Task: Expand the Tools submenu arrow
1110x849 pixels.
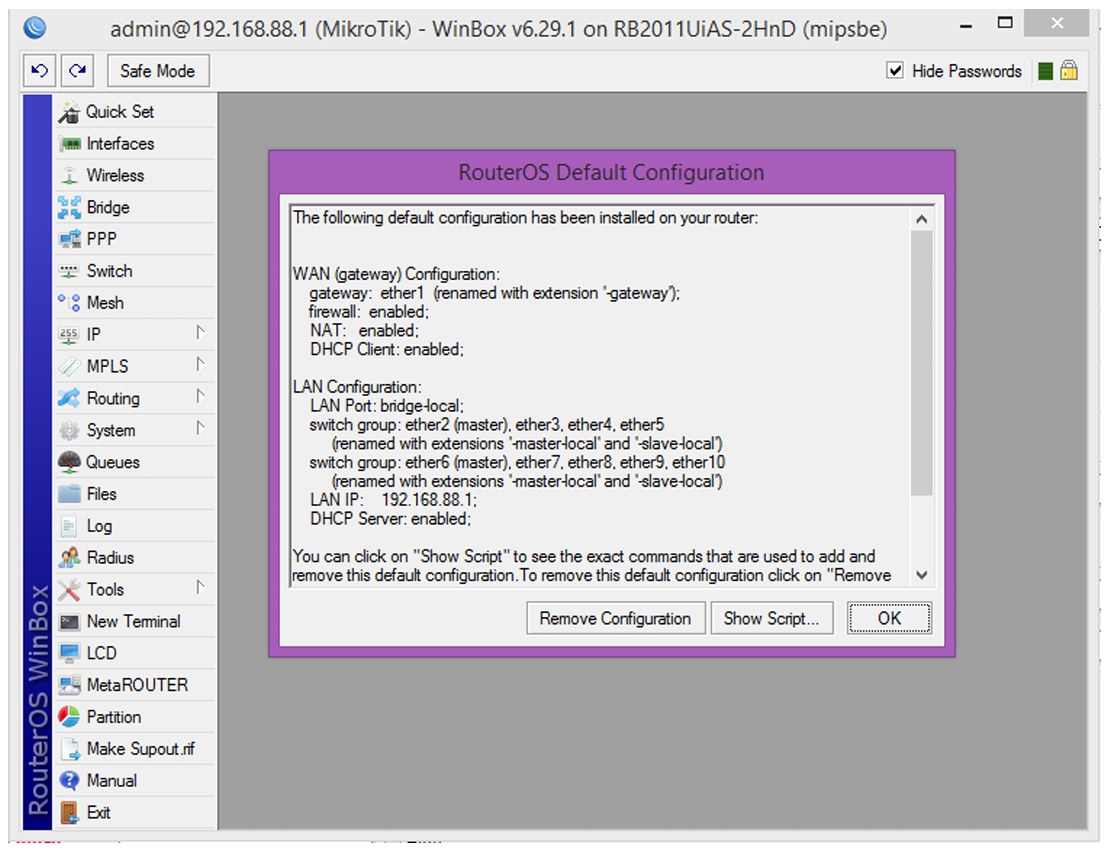Action: click(200, 588)
